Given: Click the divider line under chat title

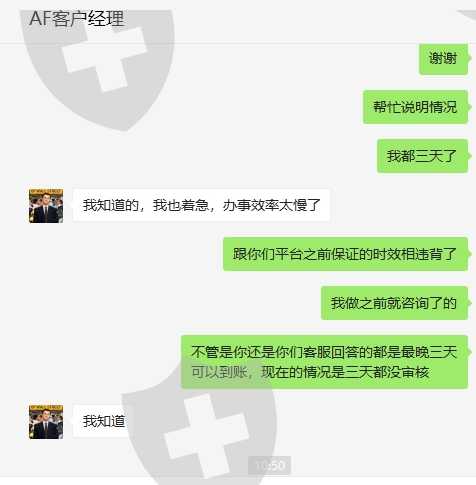Looking at the screenshot, I should coord(238,43).
